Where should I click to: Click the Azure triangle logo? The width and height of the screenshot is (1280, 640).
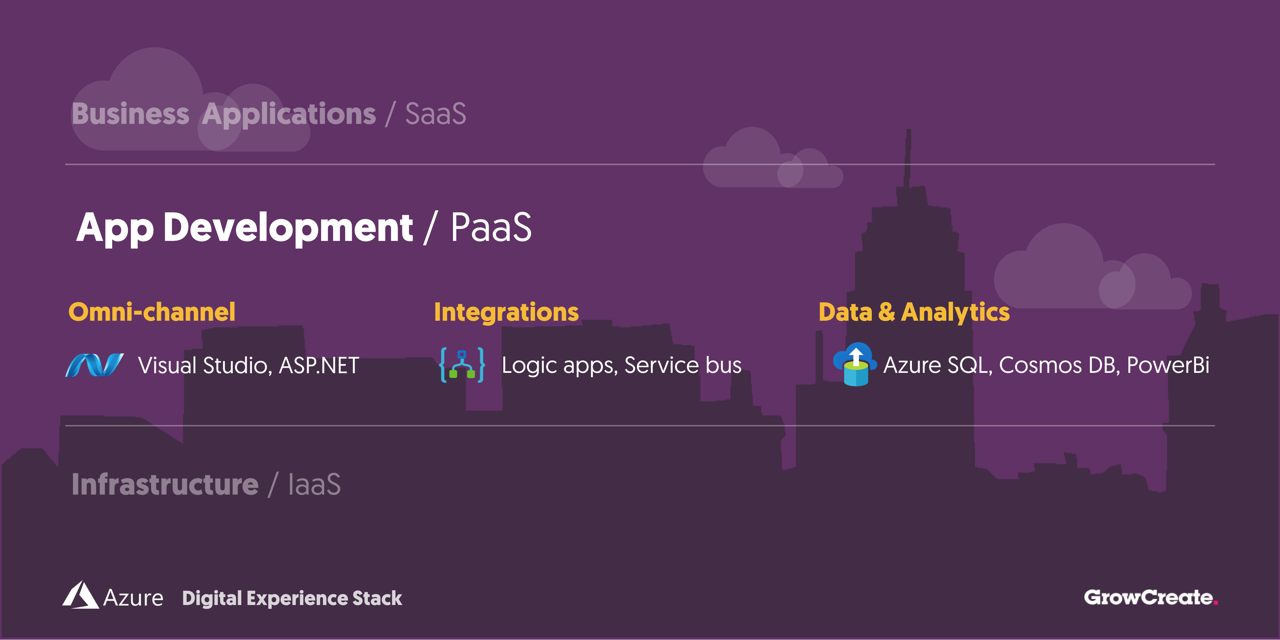(x=80, y=595)
